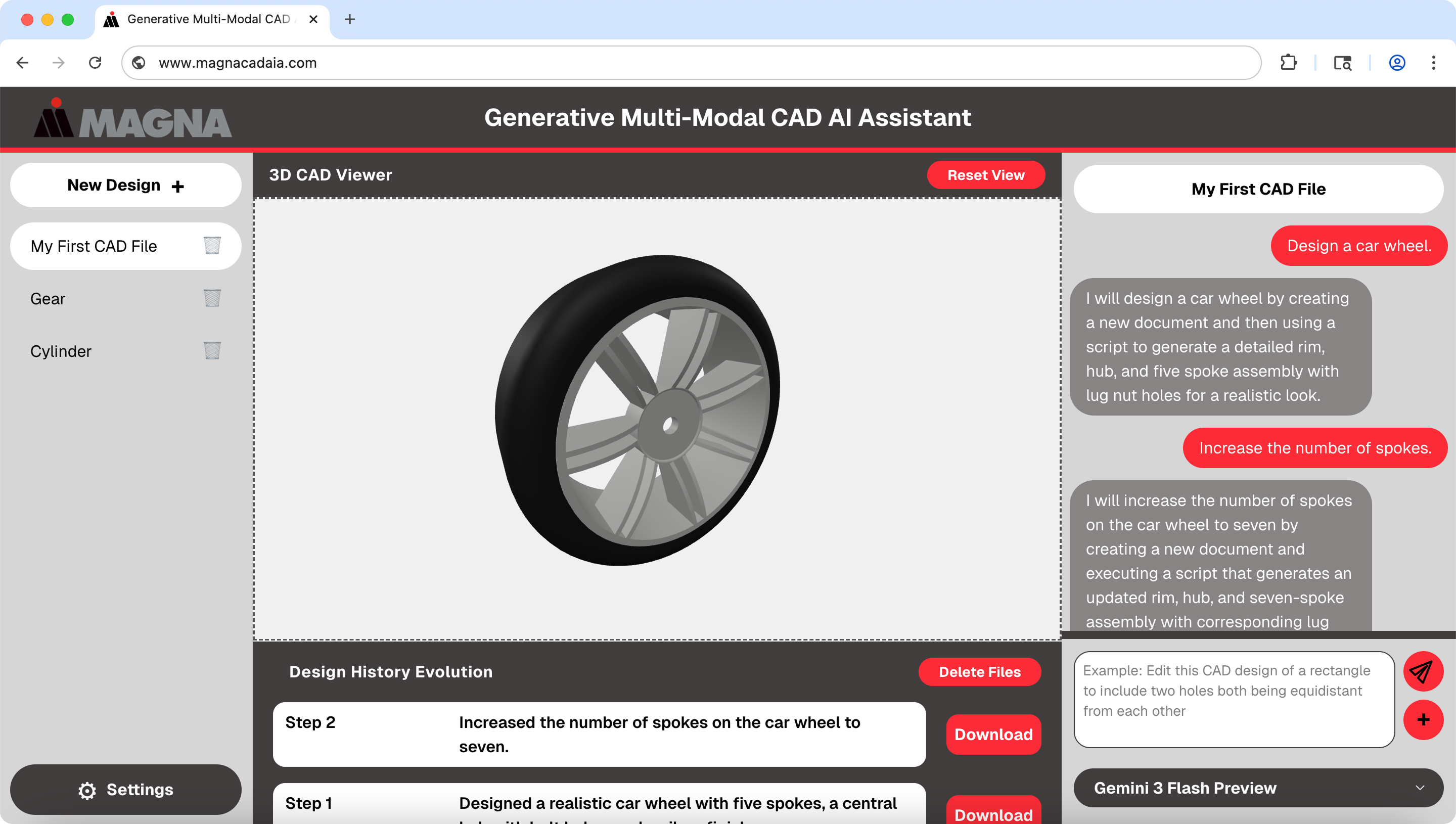The width and height of the screenshot is (1456, 824).
Task: Select the Gear design in sidebar
Action: click(x=48, y=298)
